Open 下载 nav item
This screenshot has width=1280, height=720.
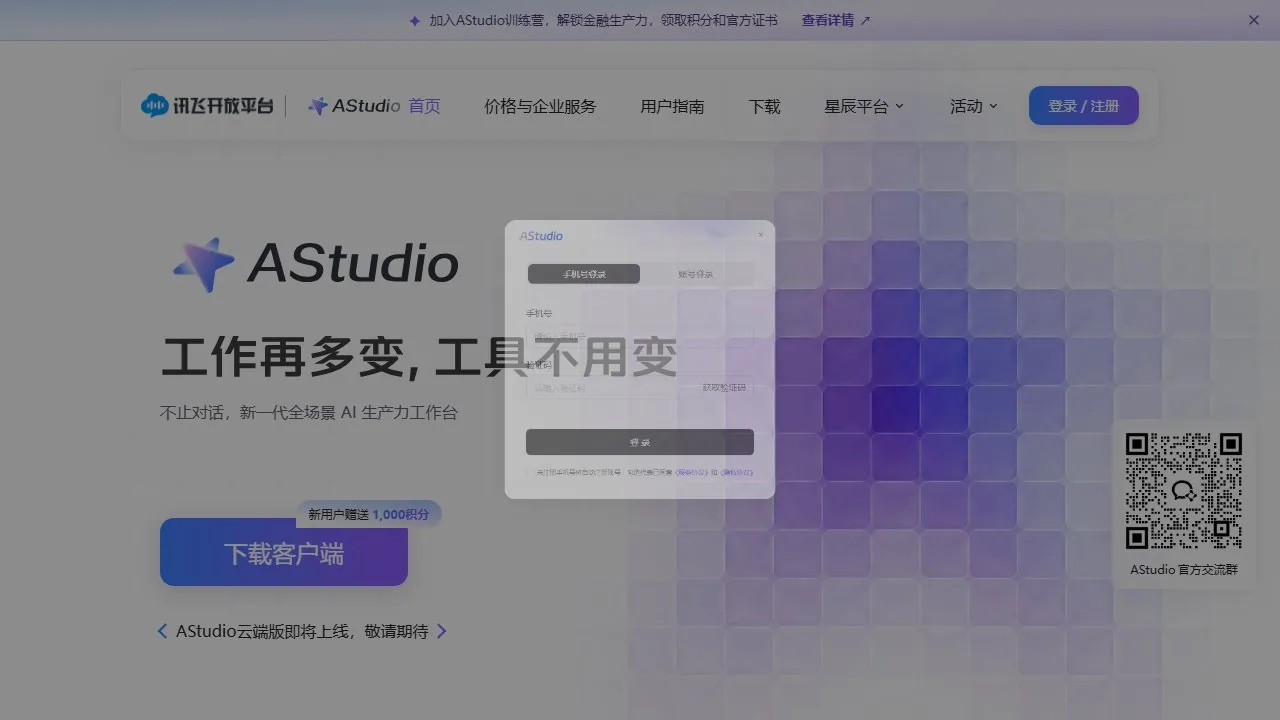764,106
